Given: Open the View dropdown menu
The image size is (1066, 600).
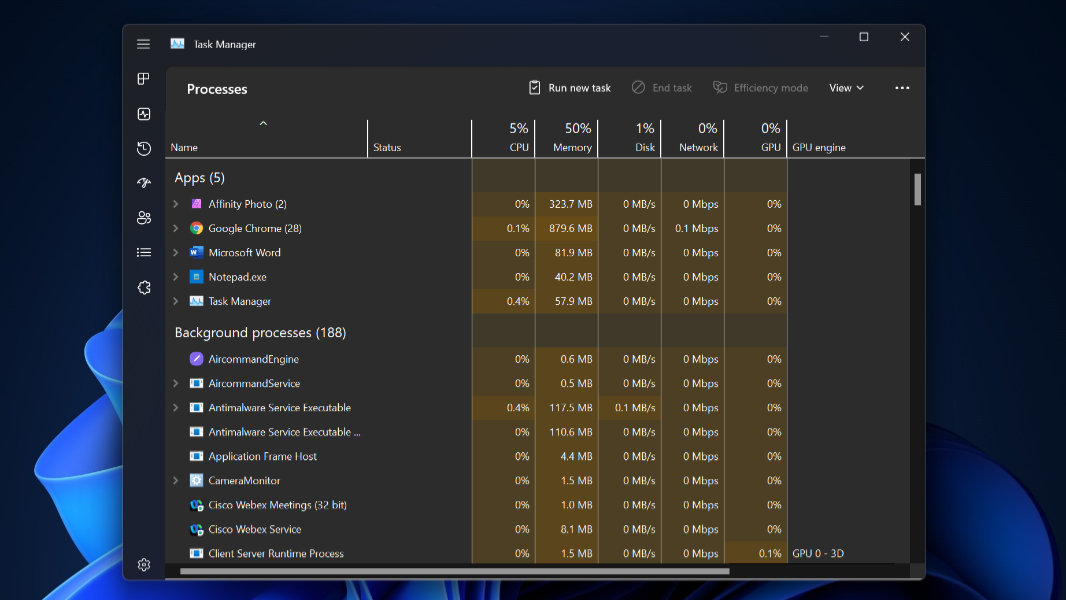Looking at the screenshot, I should coord(846,88).
